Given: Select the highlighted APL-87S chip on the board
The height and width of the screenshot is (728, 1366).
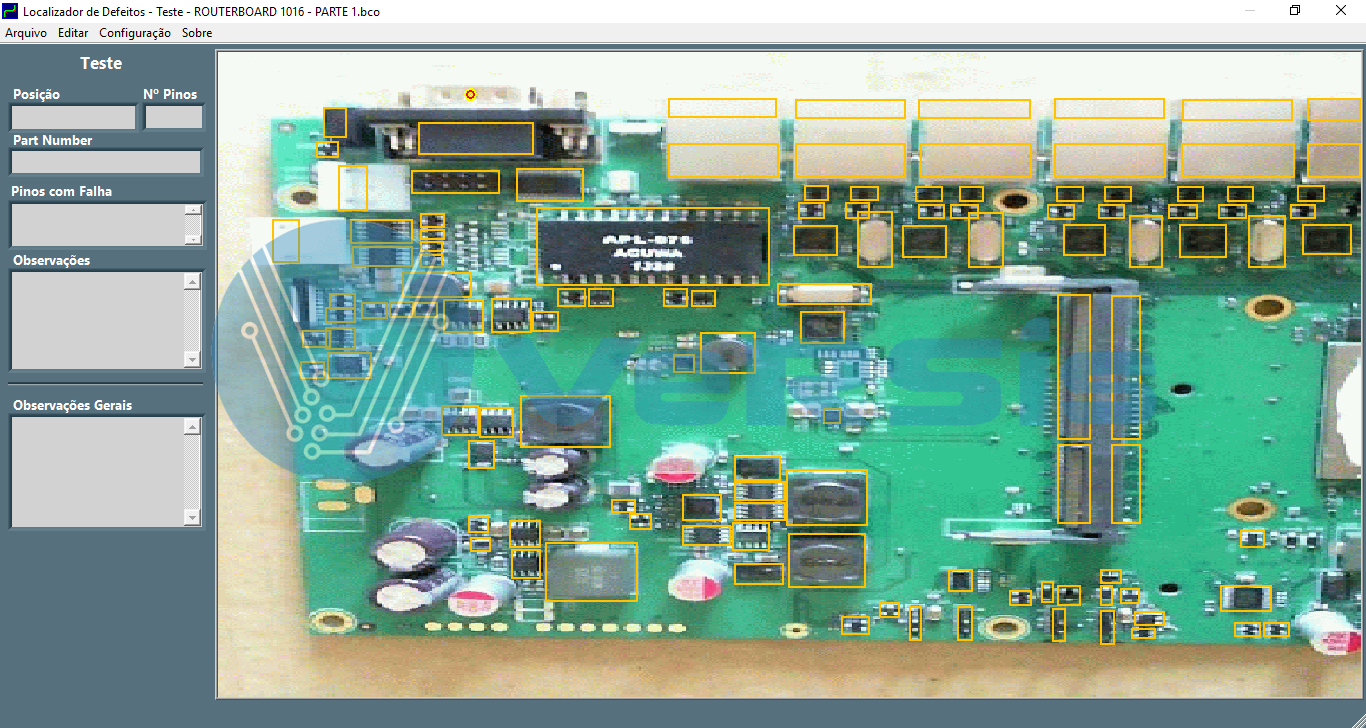Looking at the screenshot, I should (653, 247).
